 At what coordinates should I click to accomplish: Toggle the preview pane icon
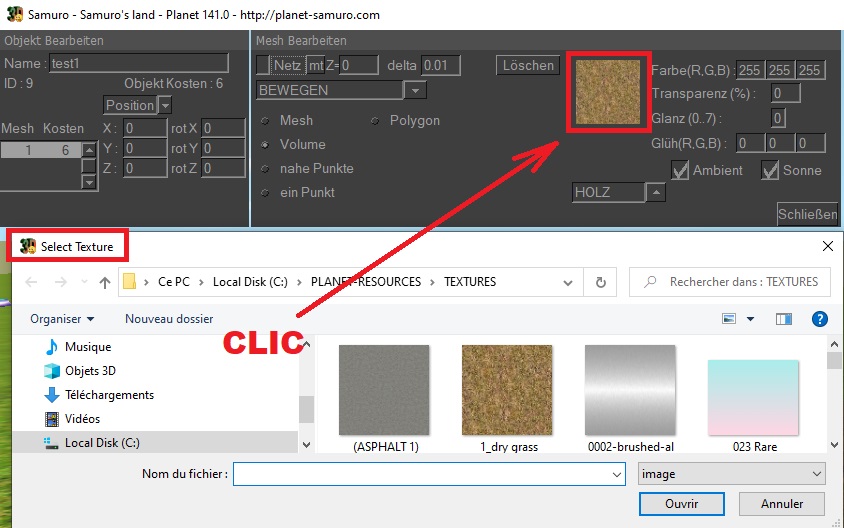tap(783, 319)
